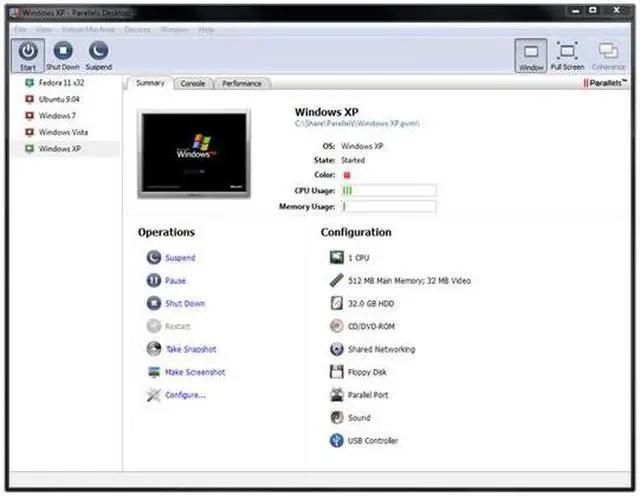Click the USB Controller icon
The height and width of the screenshot is (497, 640).
[x=337, y=440]
